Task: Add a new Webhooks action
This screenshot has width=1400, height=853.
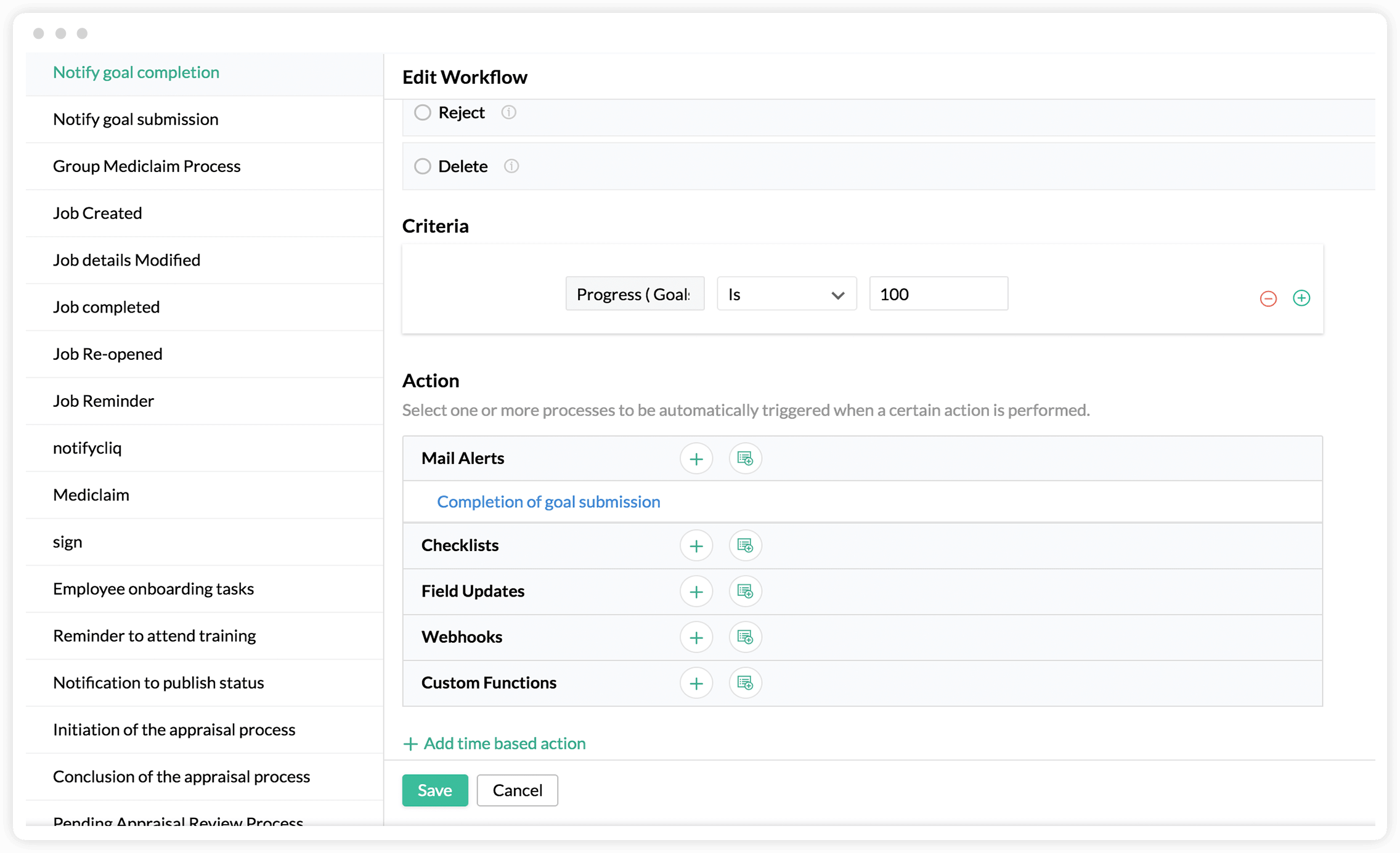Action: (x=696, y=637)
